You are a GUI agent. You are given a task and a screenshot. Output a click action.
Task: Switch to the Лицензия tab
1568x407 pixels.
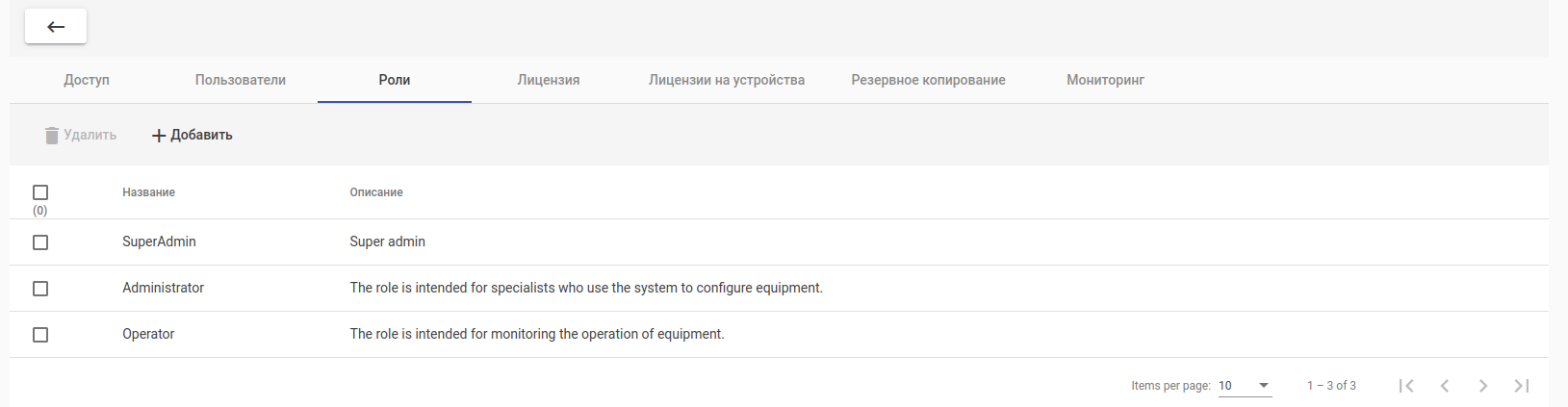pos(549,80)
